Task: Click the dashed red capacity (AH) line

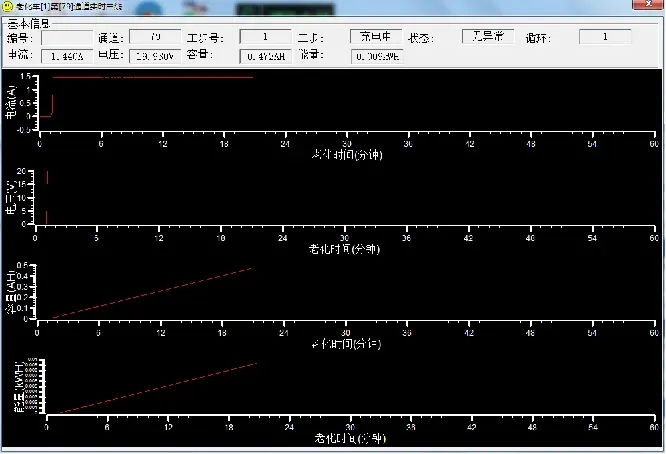Action: coord(150,293)
